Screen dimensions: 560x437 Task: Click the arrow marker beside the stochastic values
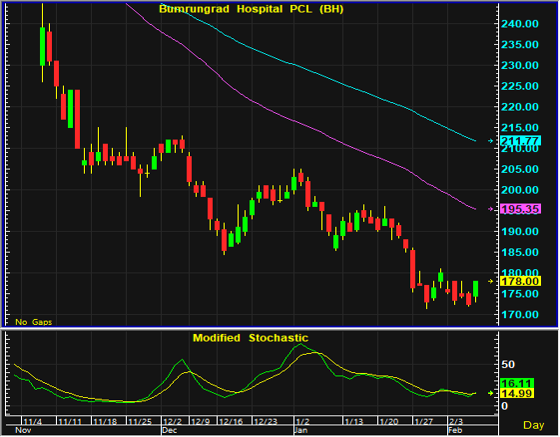491,393
